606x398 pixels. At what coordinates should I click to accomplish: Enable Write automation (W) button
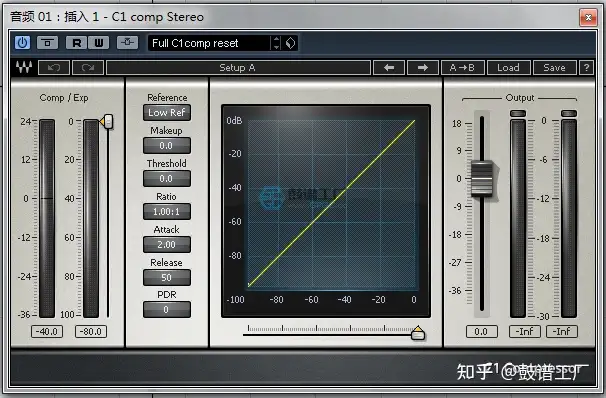pyautogui.click(x=99, y=43)
